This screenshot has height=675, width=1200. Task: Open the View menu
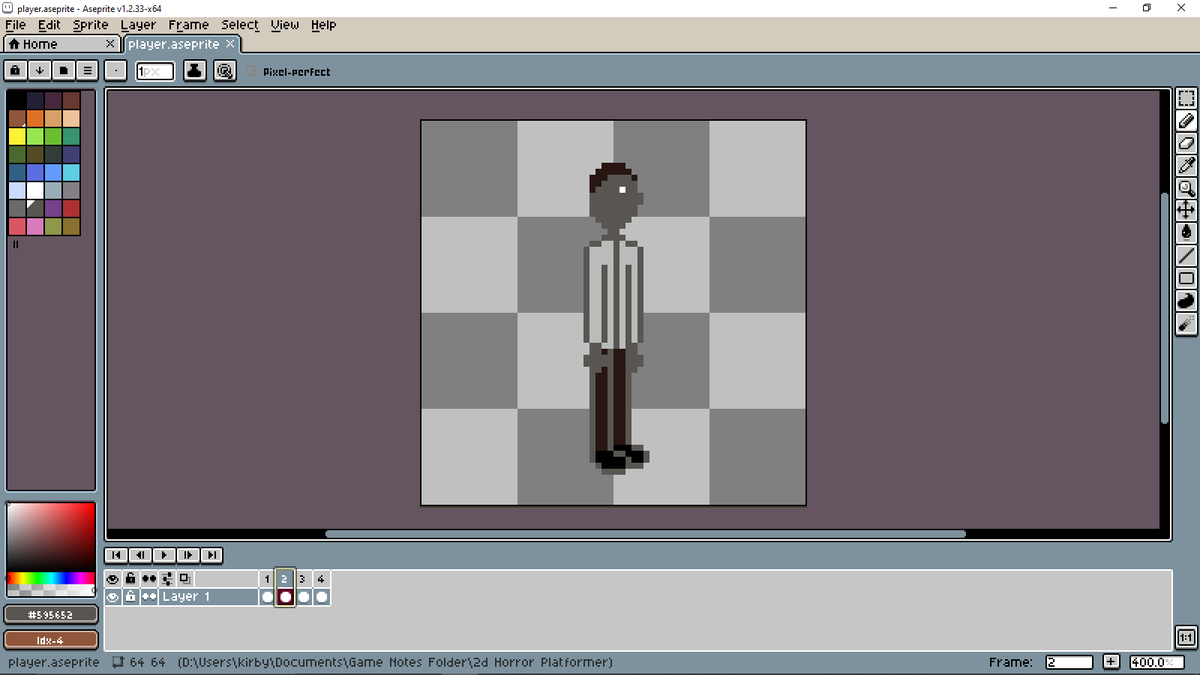click(285, 25)
